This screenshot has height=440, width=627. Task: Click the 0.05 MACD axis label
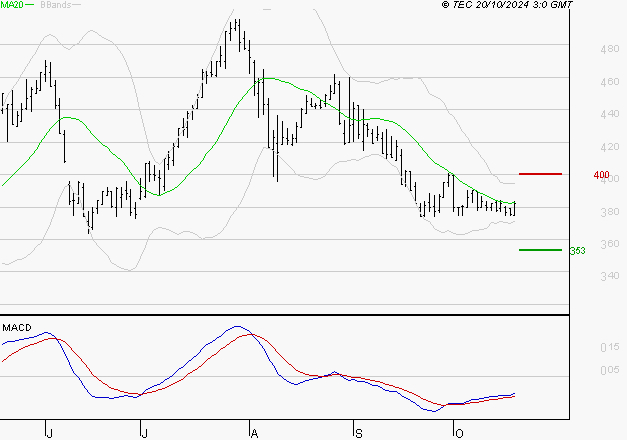point(609,370)
